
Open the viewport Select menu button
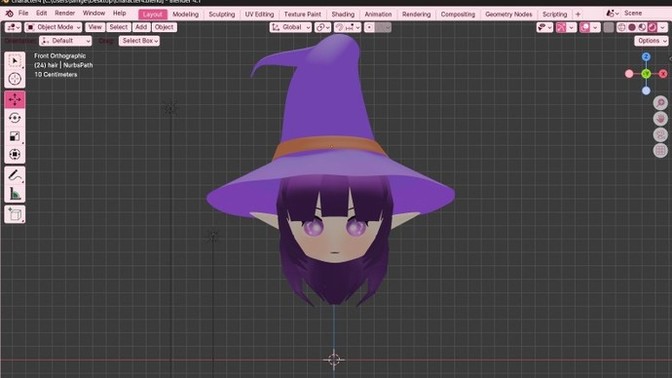118,27
